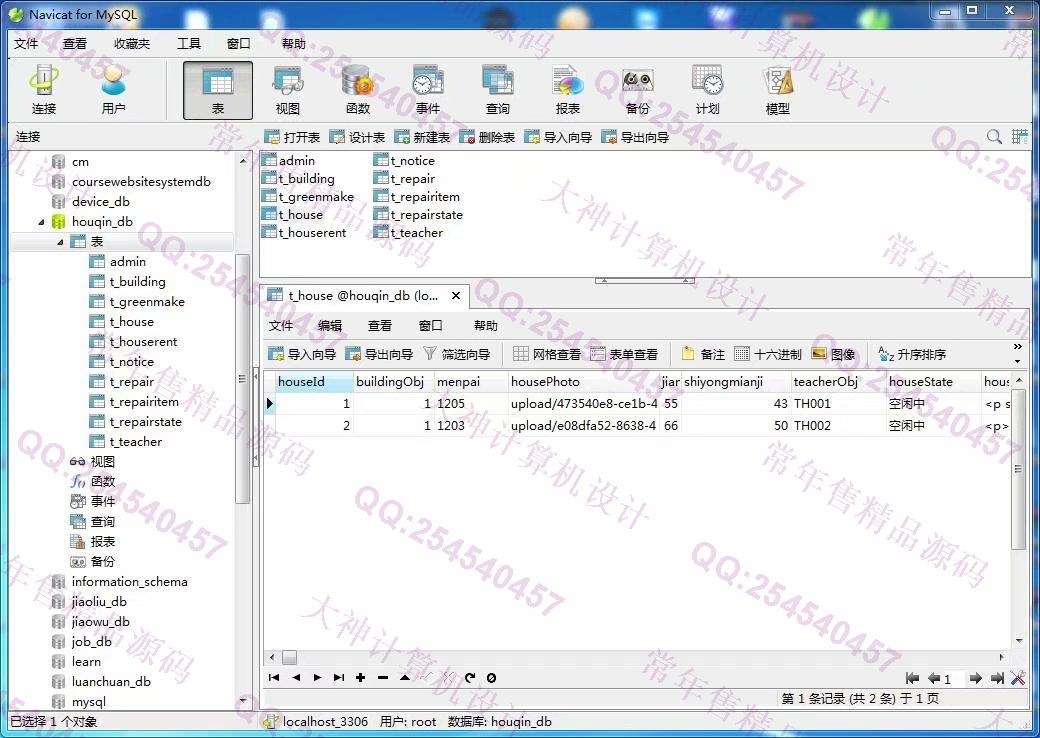This screenshot has height=738, width=1040.
Task: Click the 函数 (Function) toolbar icon
Action: 358,90
